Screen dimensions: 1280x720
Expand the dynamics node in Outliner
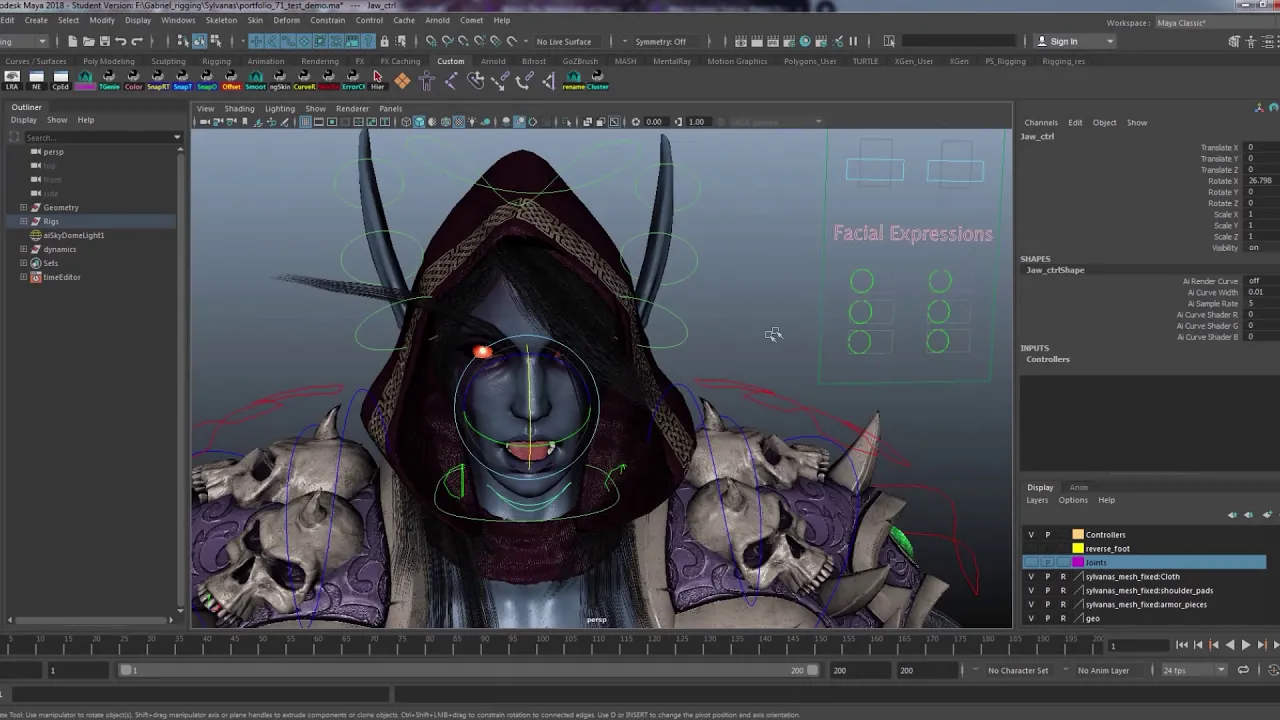(23, 250)
